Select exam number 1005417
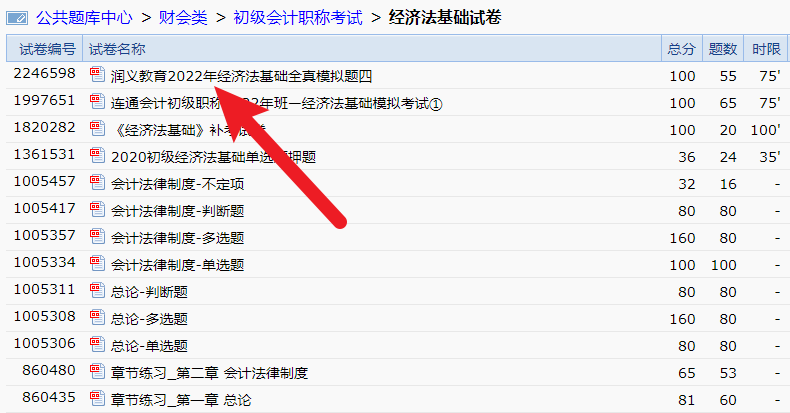The height and width of the screenshot is (413, 790). pos(44,209)
